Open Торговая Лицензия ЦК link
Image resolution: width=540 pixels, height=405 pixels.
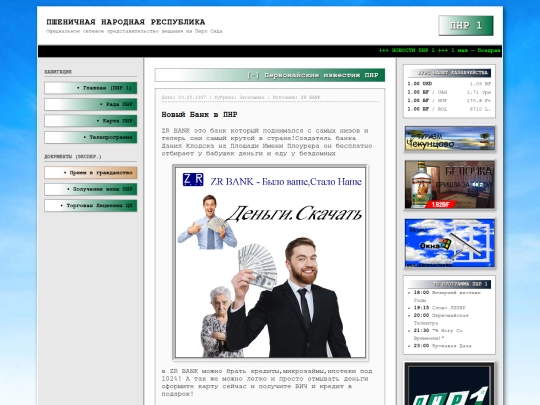click(91, 206)
